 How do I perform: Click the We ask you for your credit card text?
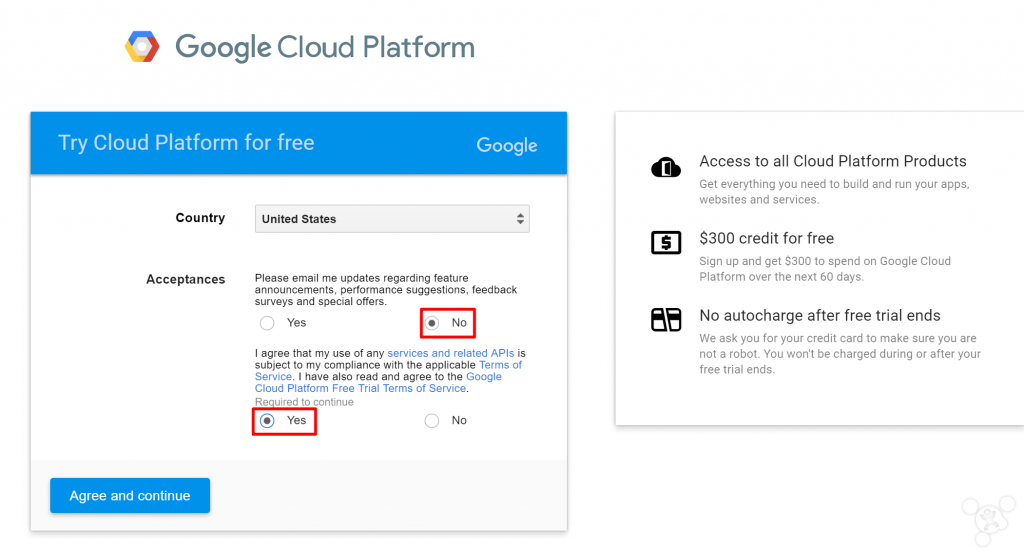tap(840, 353)
